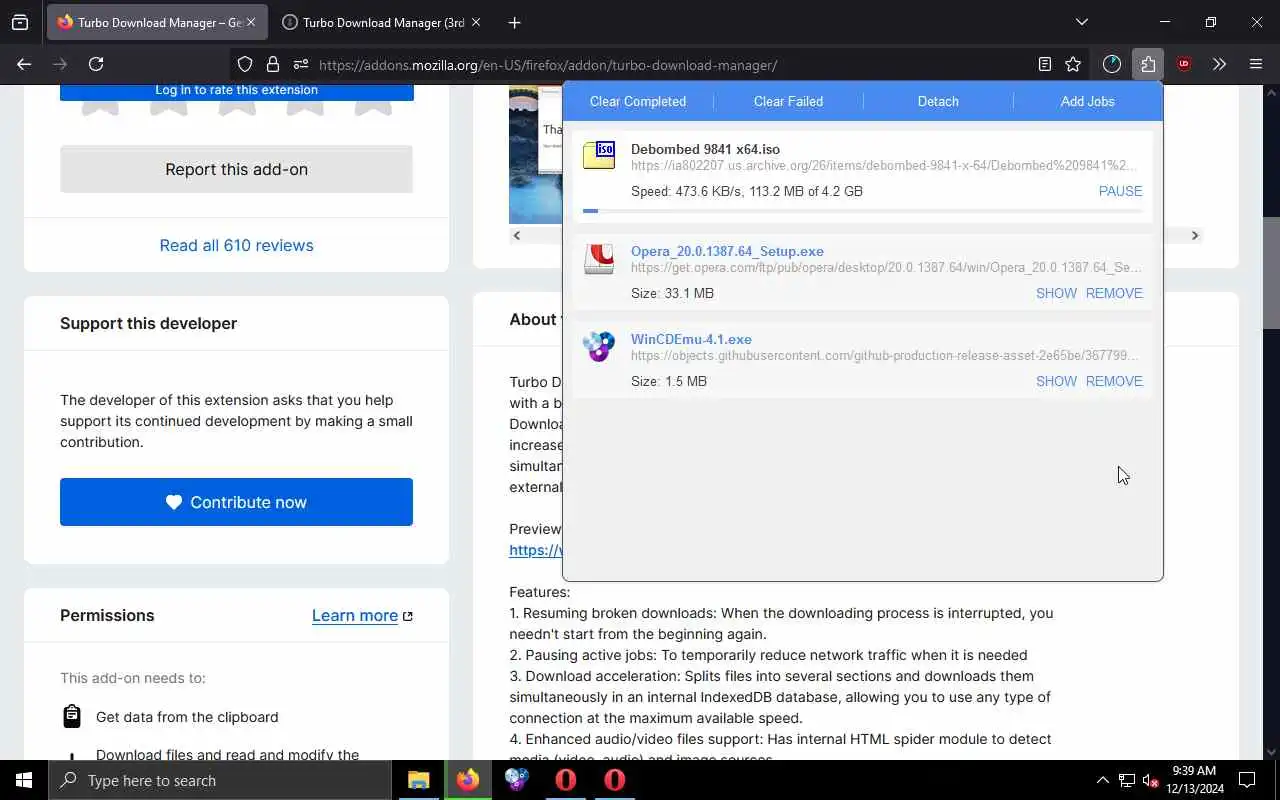
Task: Open File Explorer from the taskbar
Action: point(419,780)
